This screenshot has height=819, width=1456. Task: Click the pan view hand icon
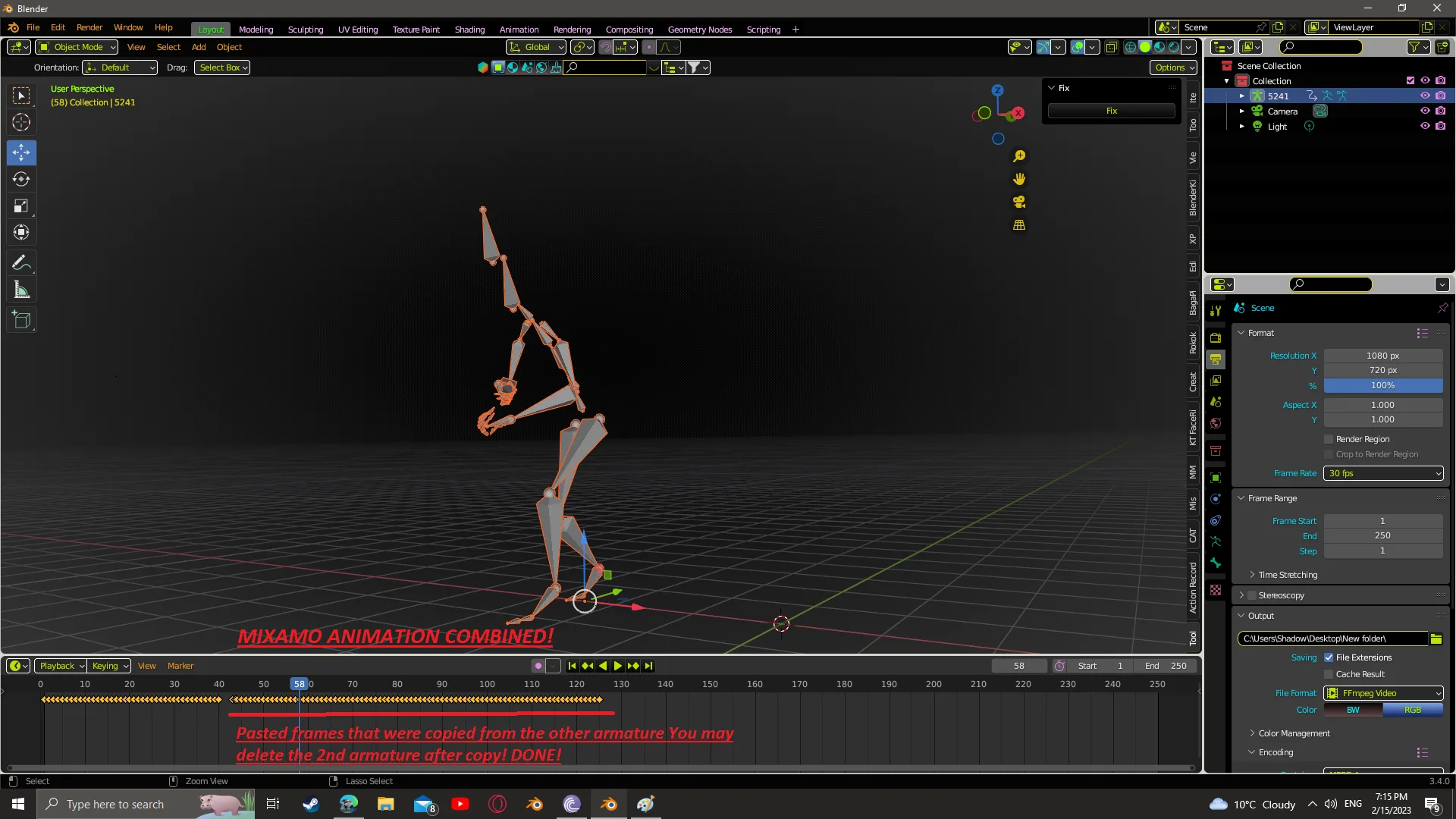pos(1019,179)
